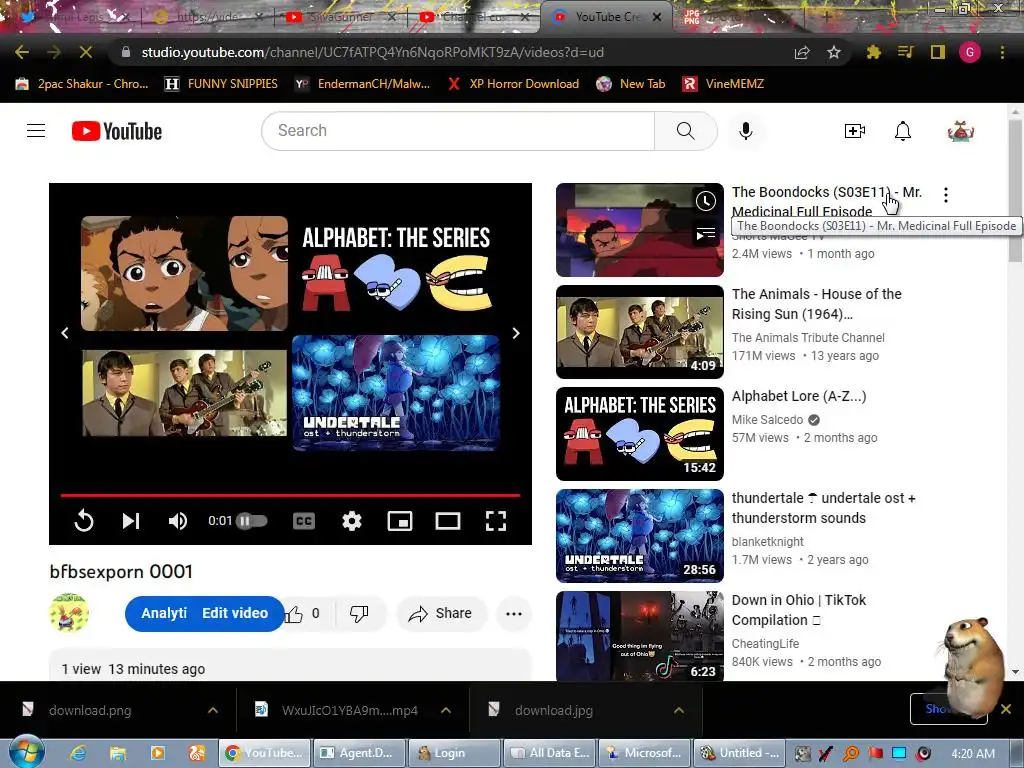Open Down in Ohio TikTok Compilation title

point(799,610)
